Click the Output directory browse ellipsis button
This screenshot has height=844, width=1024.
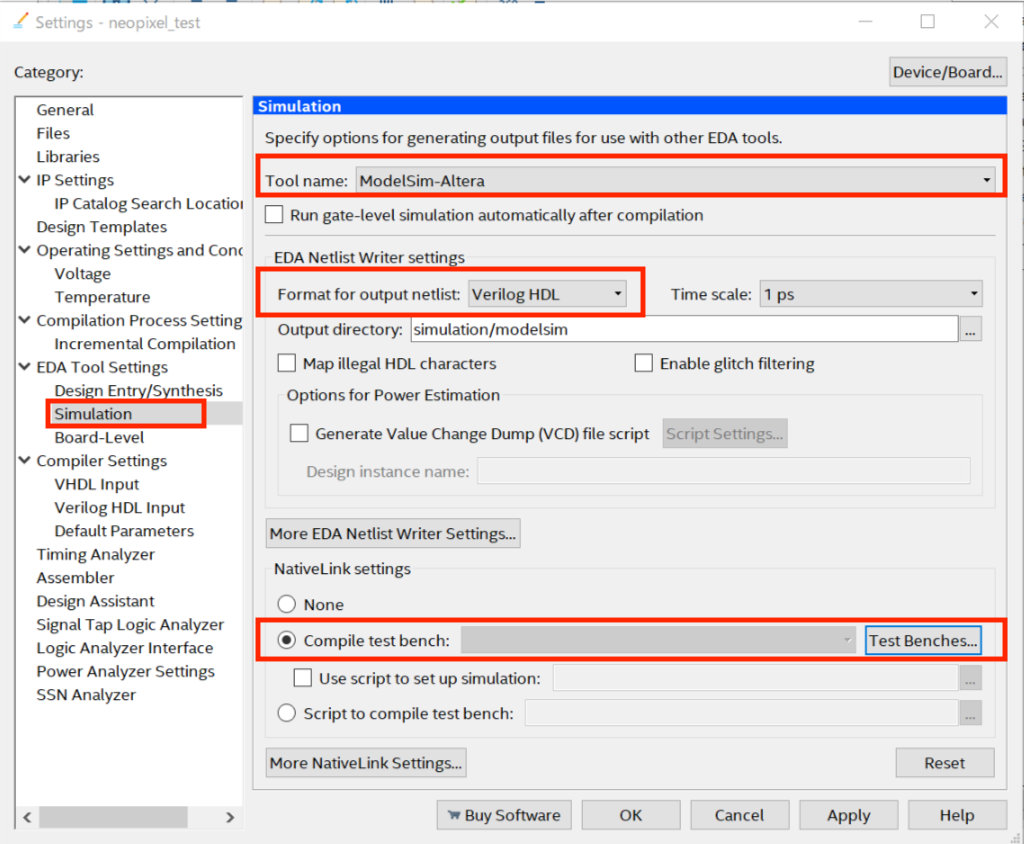970,329
